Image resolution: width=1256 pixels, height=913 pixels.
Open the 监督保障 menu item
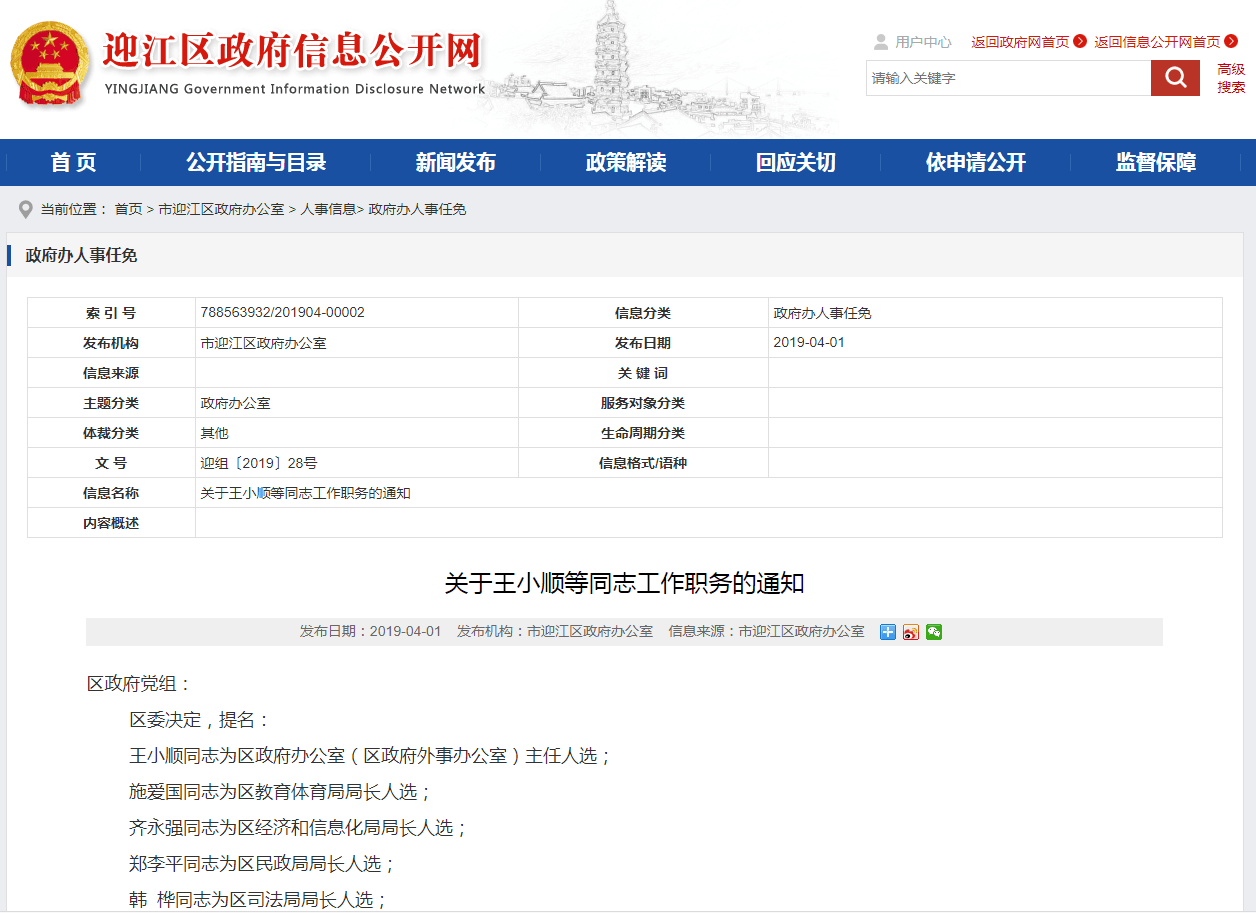pyautogui.click(x=1156, y=163)
